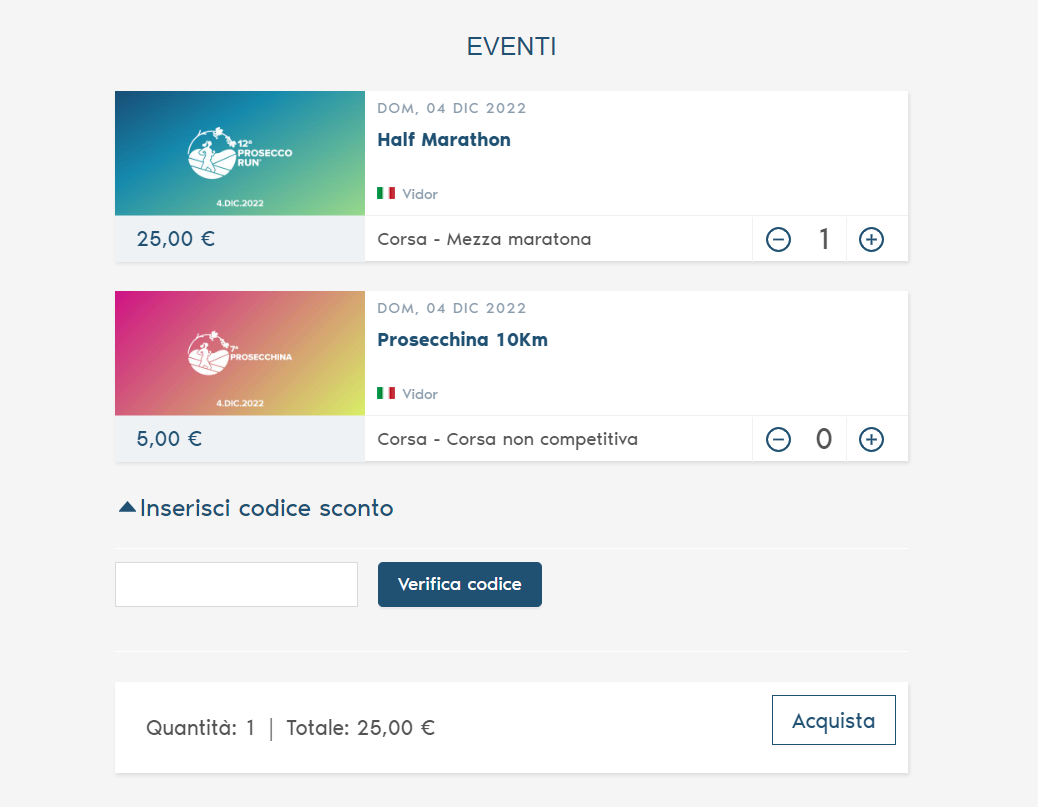Click the Corsa - Corsa non competitiva label

(507, 440)
